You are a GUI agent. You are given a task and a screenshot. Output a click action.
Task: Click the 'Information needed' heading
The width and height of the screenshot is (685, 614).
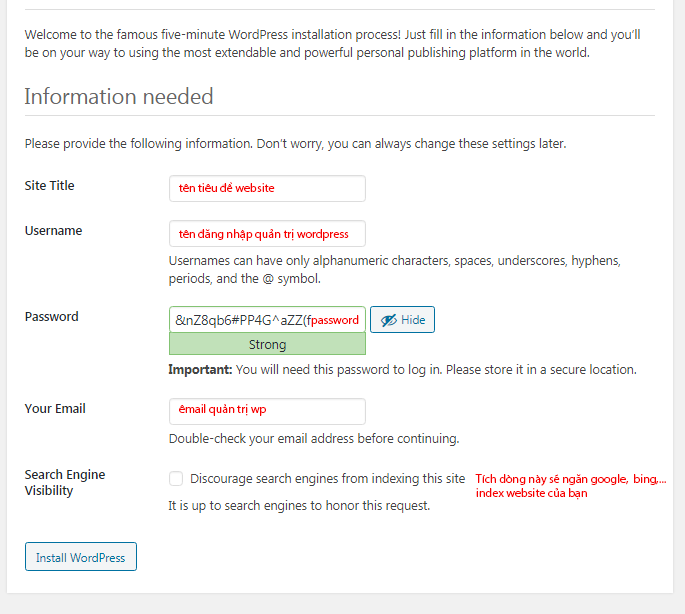click(x=119, y=96)
